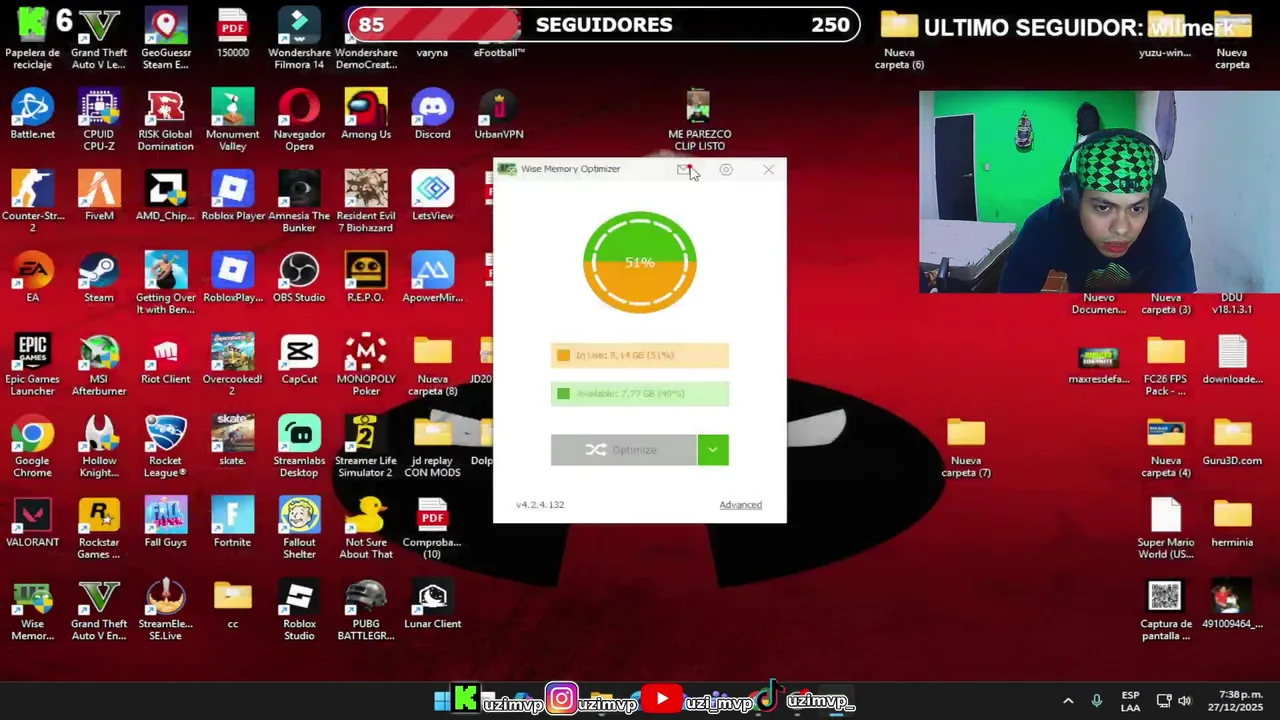1280x720 pixels.
Task: Click the gray Optimize button
Action: 623,450
